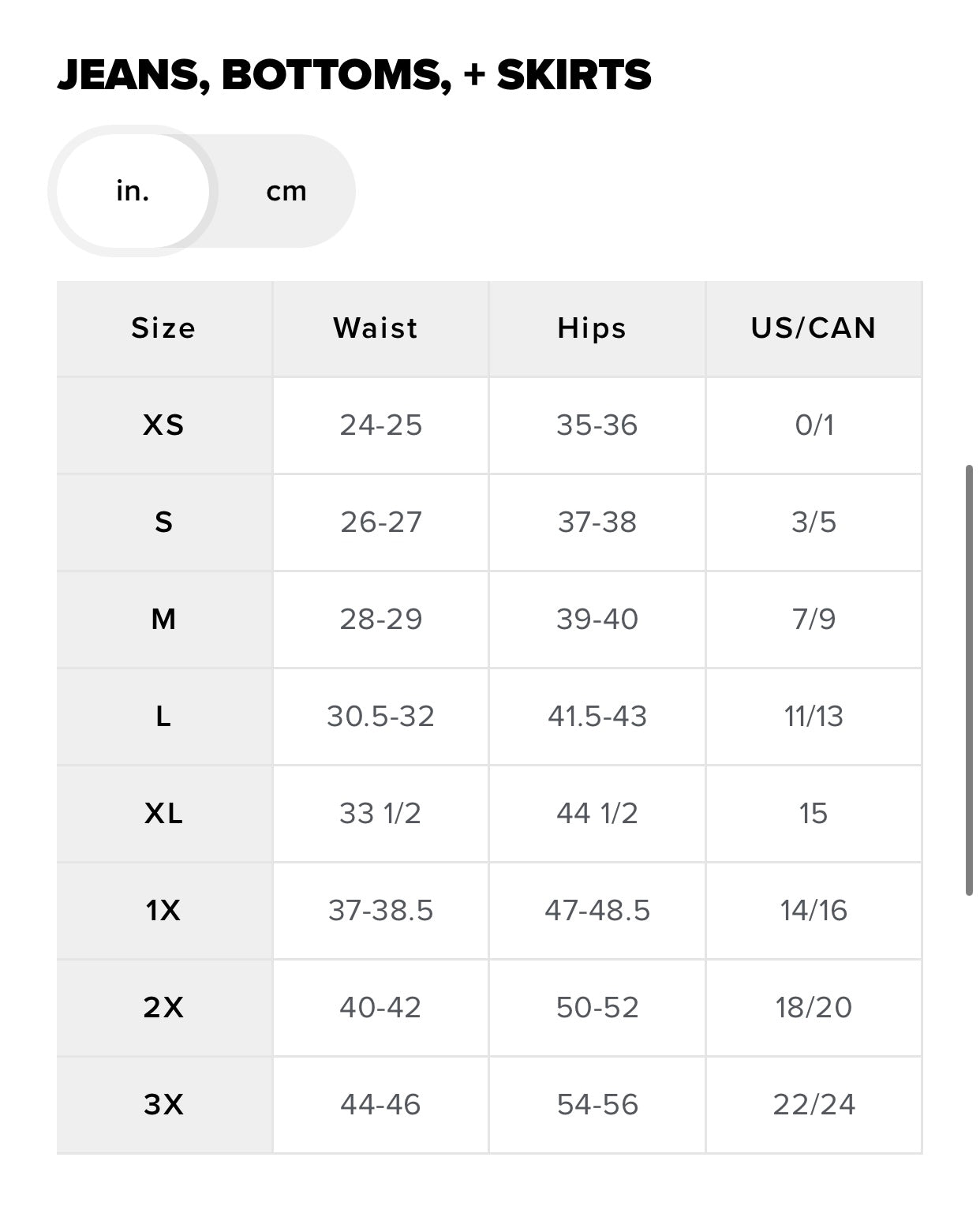The height and width of the screenshot is (1217, 980).
Task: Click the vertical page scrollbar
Action: click(x=969, y=680)
